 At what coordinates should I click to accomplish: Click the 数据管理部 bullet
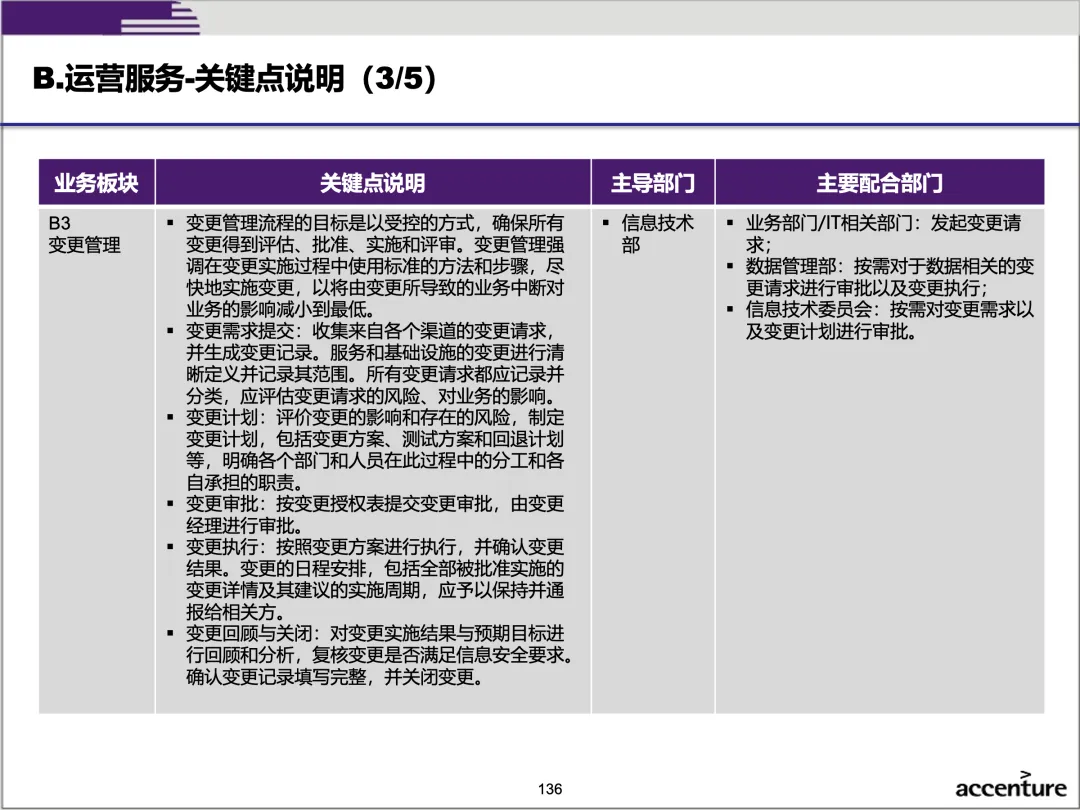(x=880, y=277)
